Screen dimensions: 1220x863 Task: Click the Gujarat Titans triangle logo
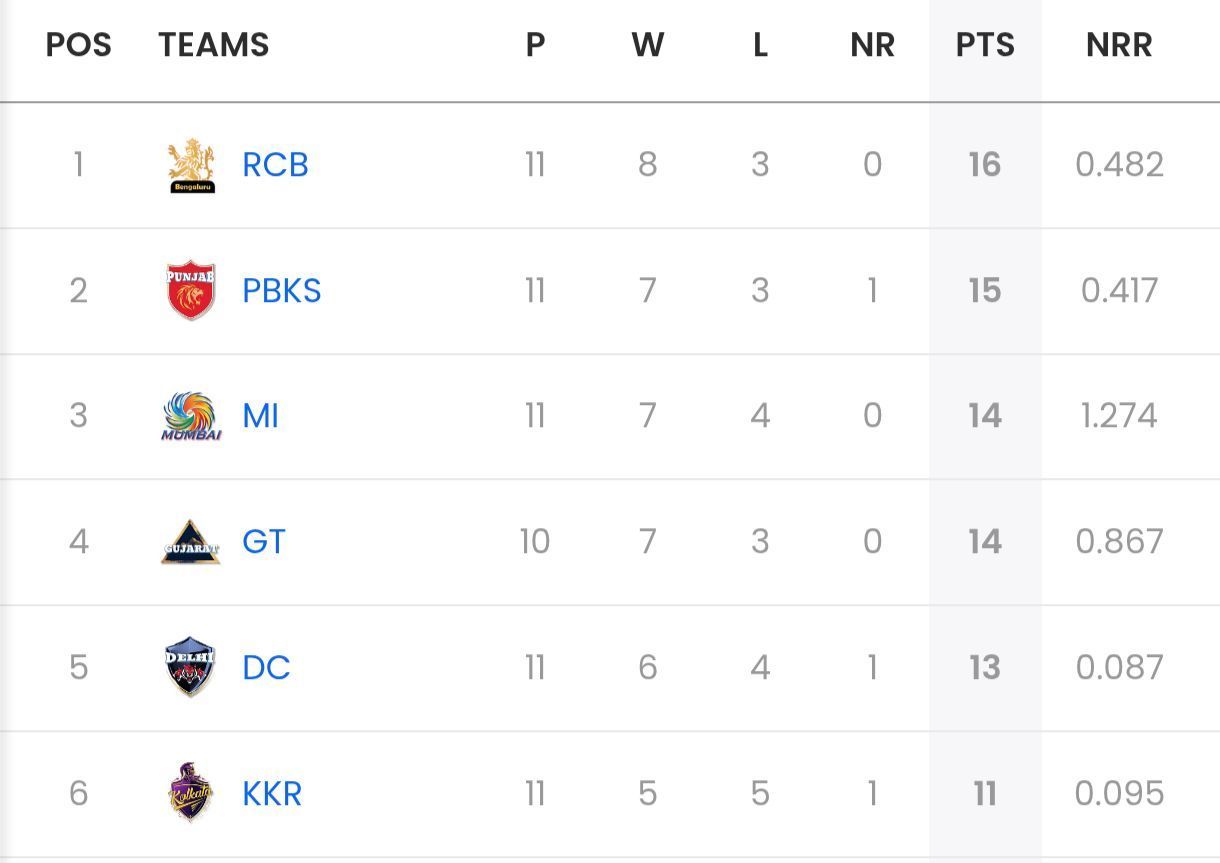[x=191, y=542]
